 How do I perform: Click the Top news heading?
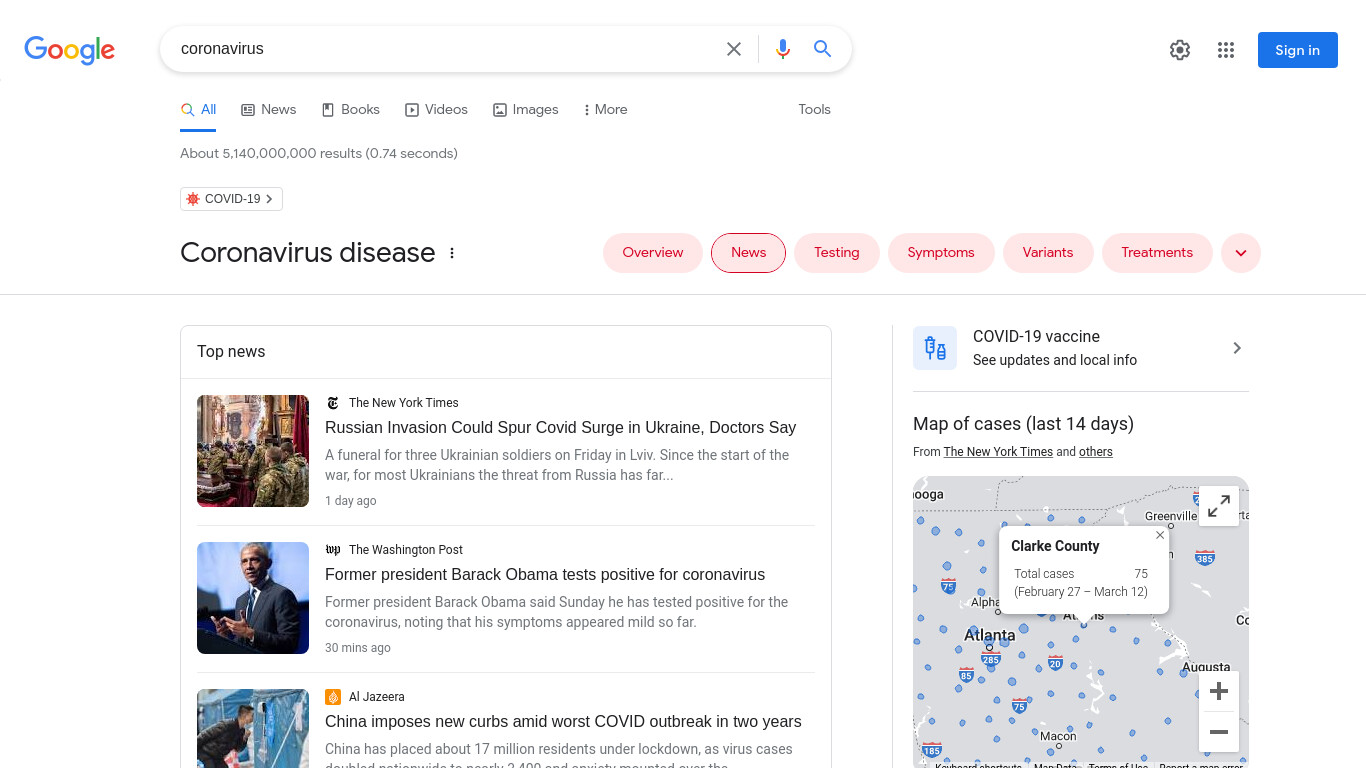[x=231, y=352]
